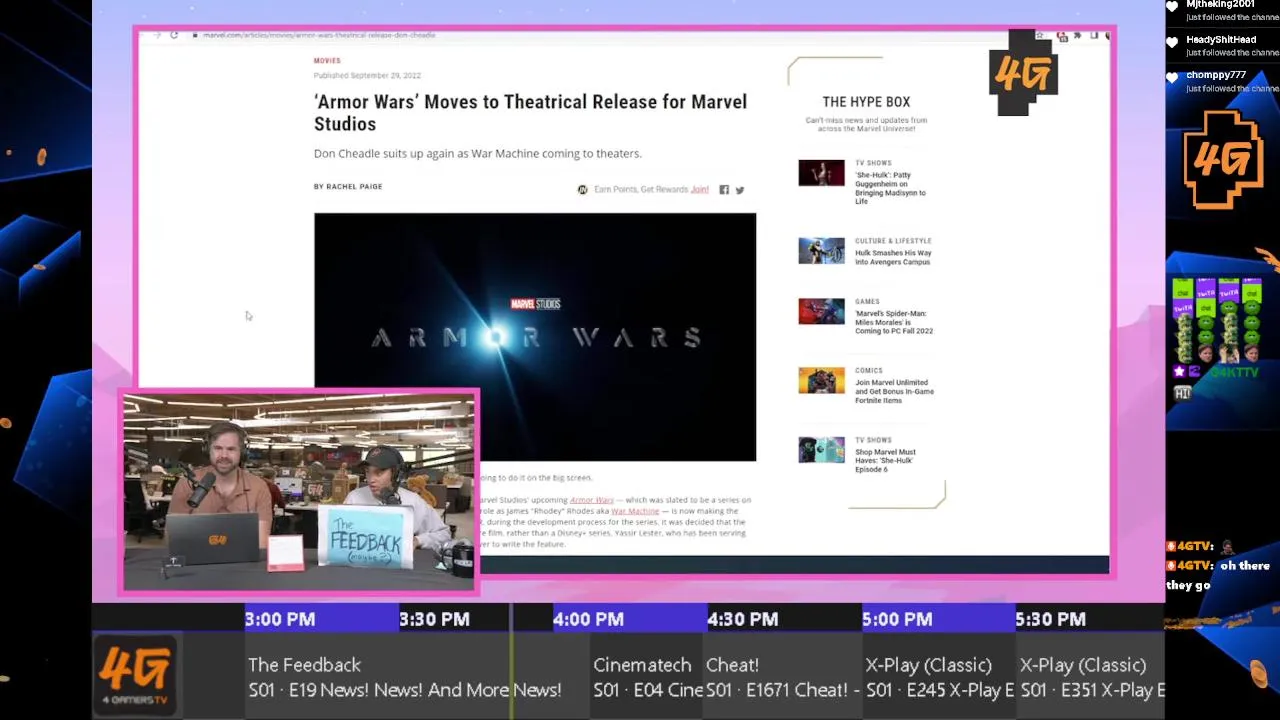Image resolution: width=1280 pixels, height=720 pixels.
Task: Click the Marvel Unlimited comics thumbnail
Action: pyautogui.click(x=821, y=380)
